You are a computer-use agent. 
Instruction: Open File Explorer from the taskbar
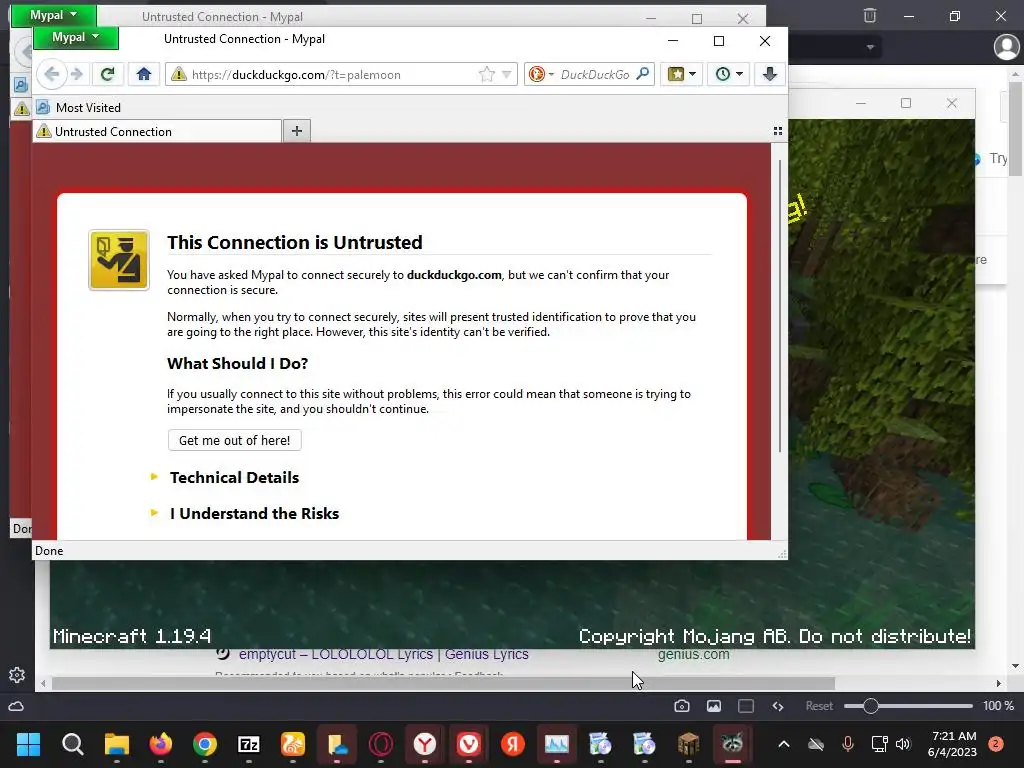[x=117, y=744]
